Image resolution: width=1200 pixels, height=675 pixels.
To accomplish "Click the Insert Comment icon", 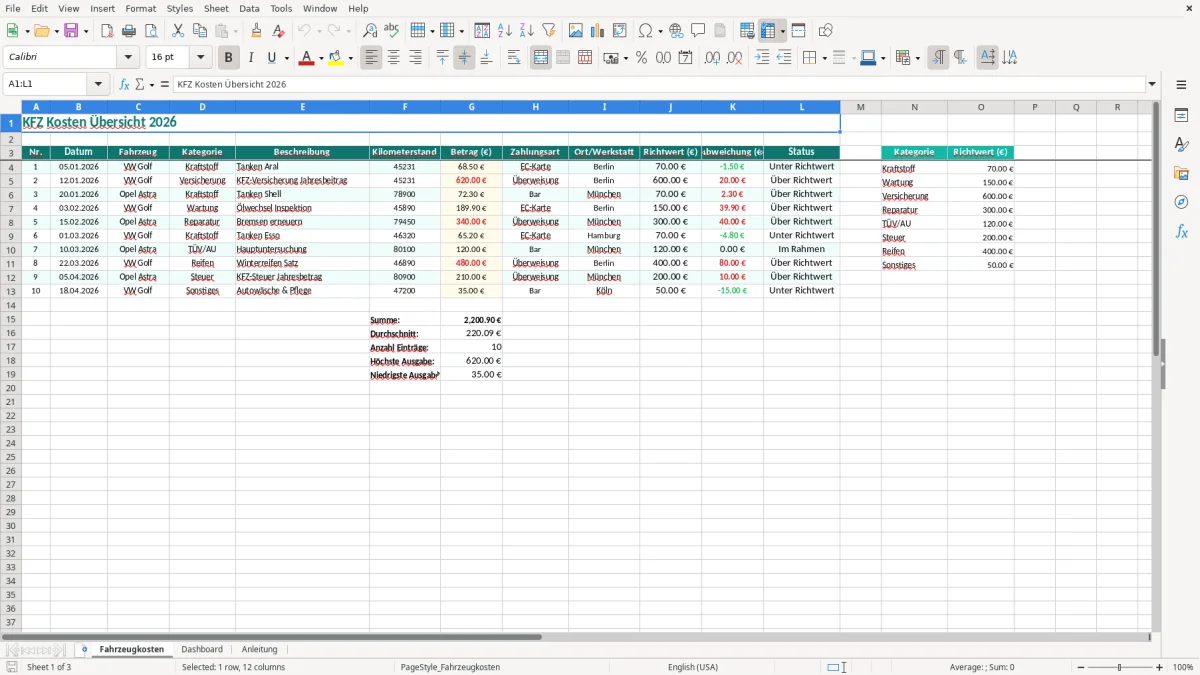I will 698,31.
